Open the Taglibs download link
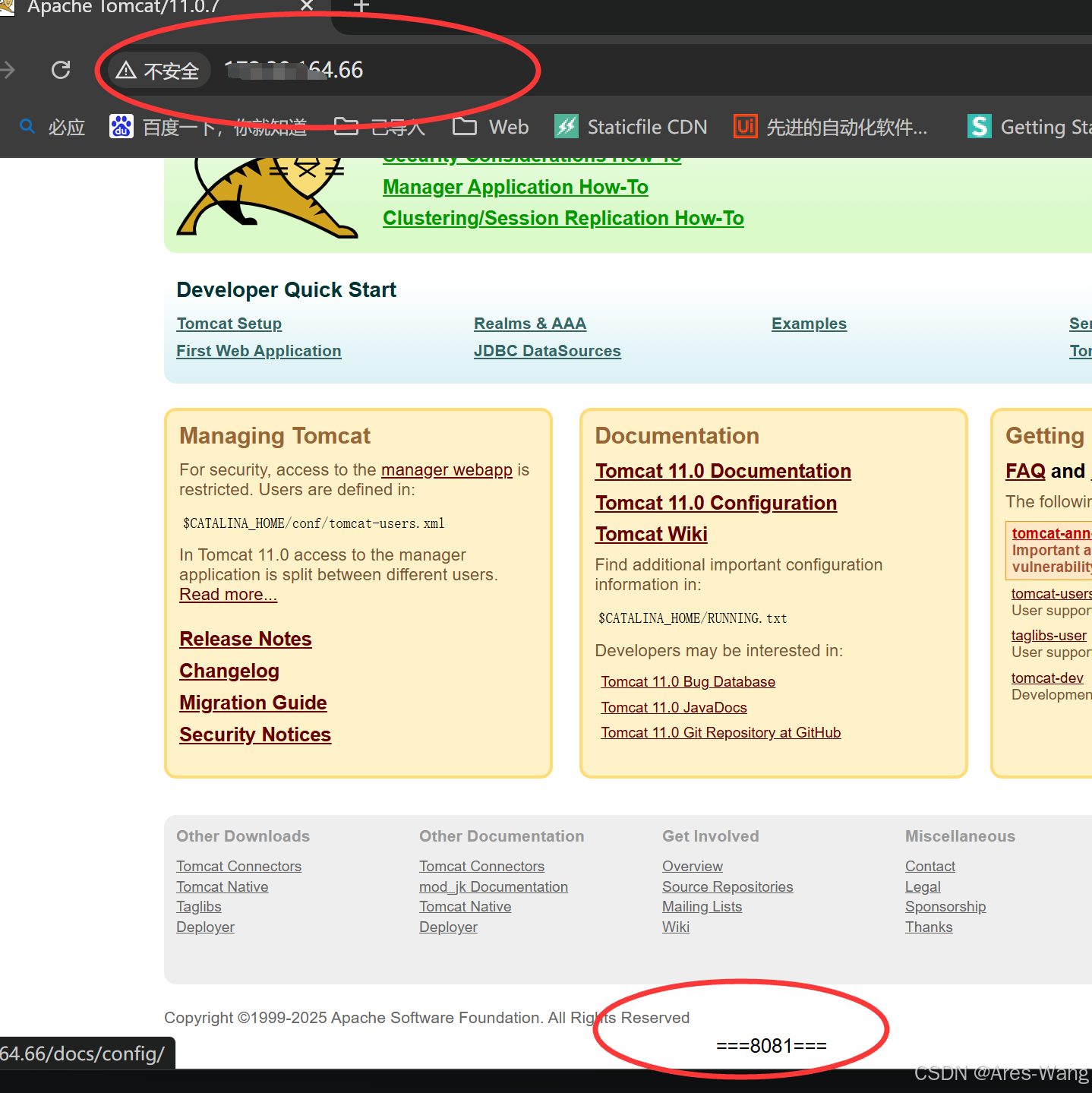Screen dimensions: 1092x1093 (199, 907)
